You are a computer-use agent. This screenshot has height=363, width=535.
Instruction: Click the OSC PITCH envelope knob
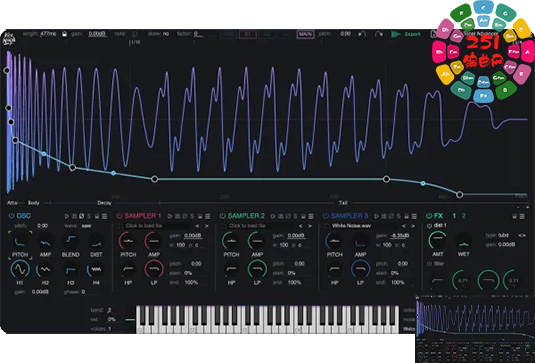(20, 241)
